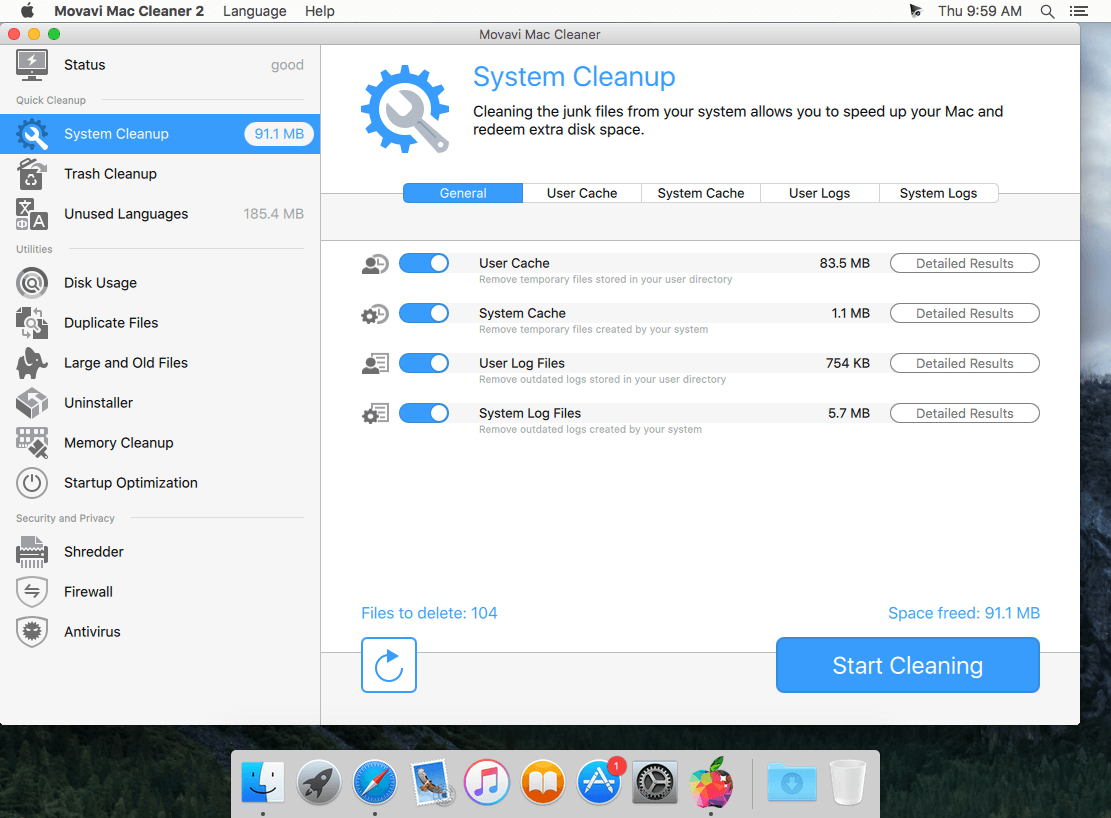This screenshot has height=818, width=1111.
Task: Disable the System Cache toggle
Action: pyautogui.click(x=424, y=313)
